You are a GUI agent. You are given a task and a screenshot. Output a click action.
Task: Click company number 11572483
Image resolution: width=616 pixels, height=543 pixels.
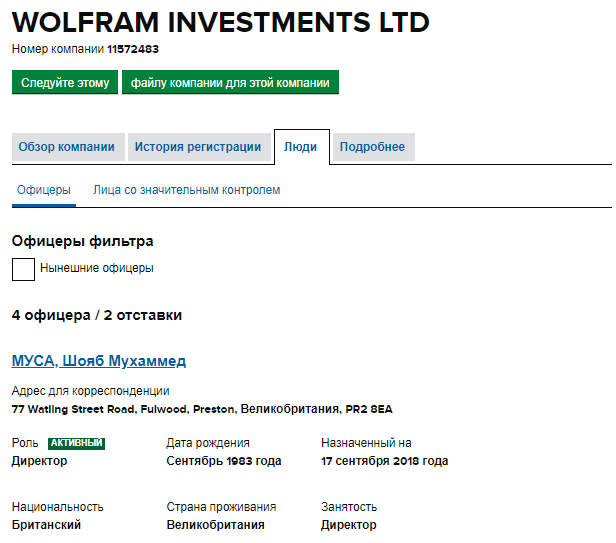(133, 49)
